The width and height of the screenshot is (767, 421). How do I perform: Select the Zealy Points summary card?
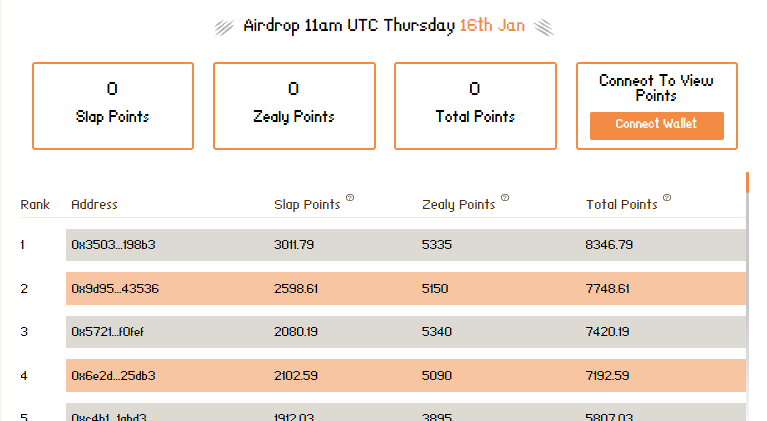pyautogui.click(x=294, y=106)
